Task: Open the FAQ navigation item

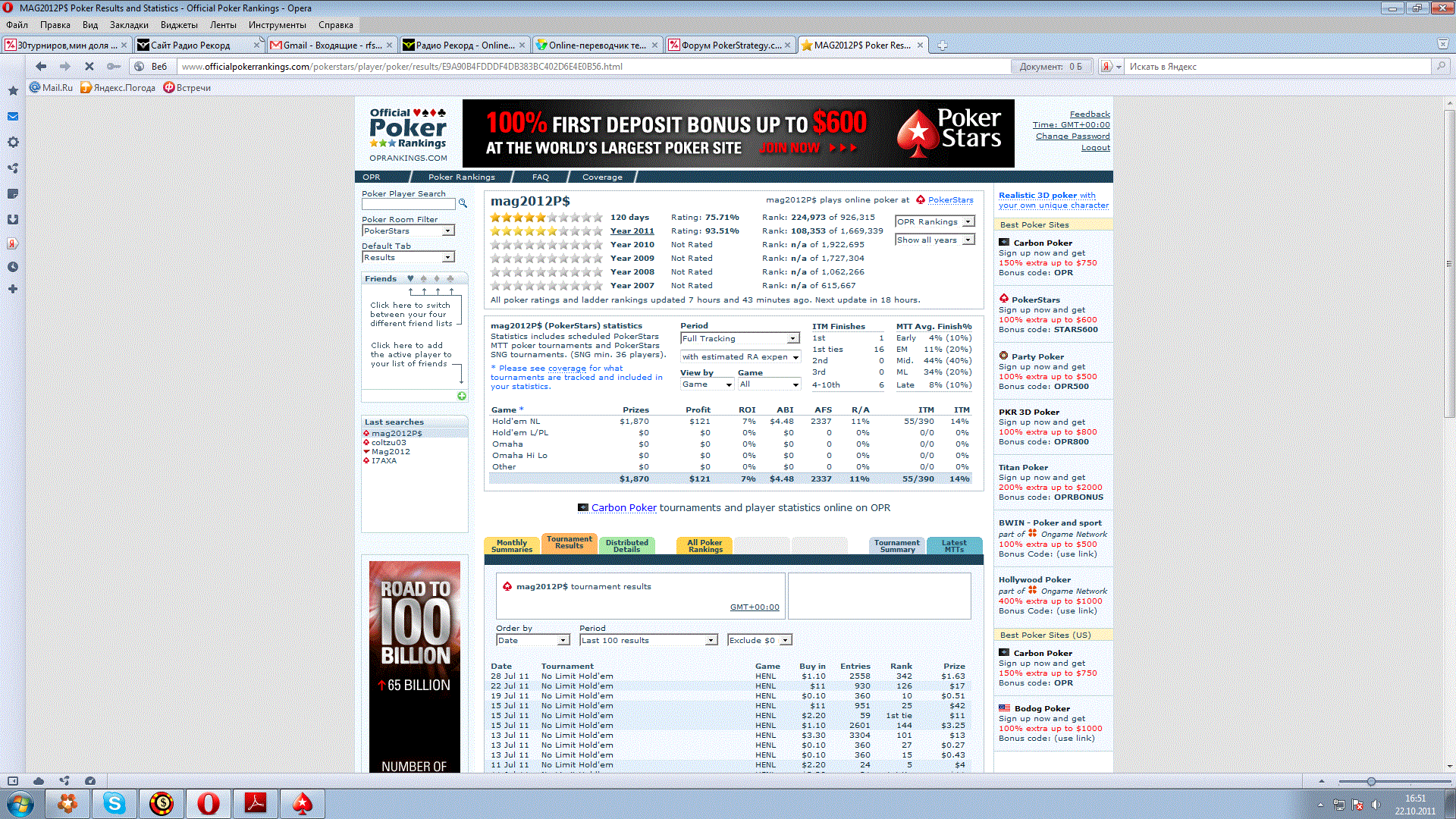Action: tap(541, 177)
